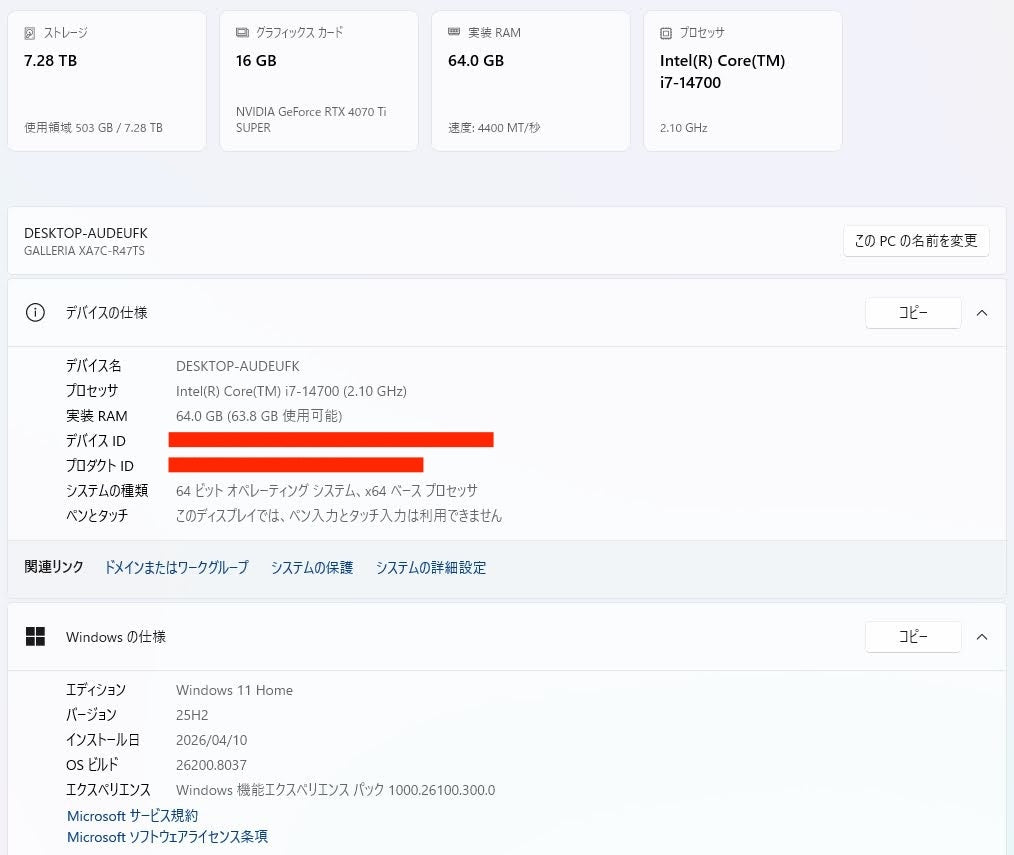The height and width of the screenshot is (855, 1014).
Task: Click the プロダクト ID label
Action: (100, 466)
